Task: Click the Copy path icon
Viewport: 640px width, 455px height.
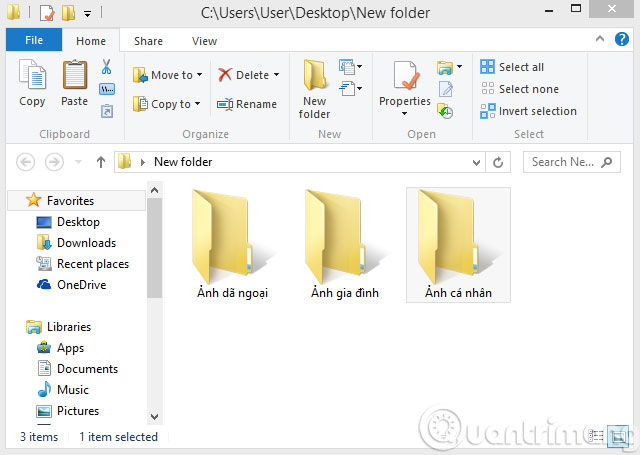Action: pos(107,89)
